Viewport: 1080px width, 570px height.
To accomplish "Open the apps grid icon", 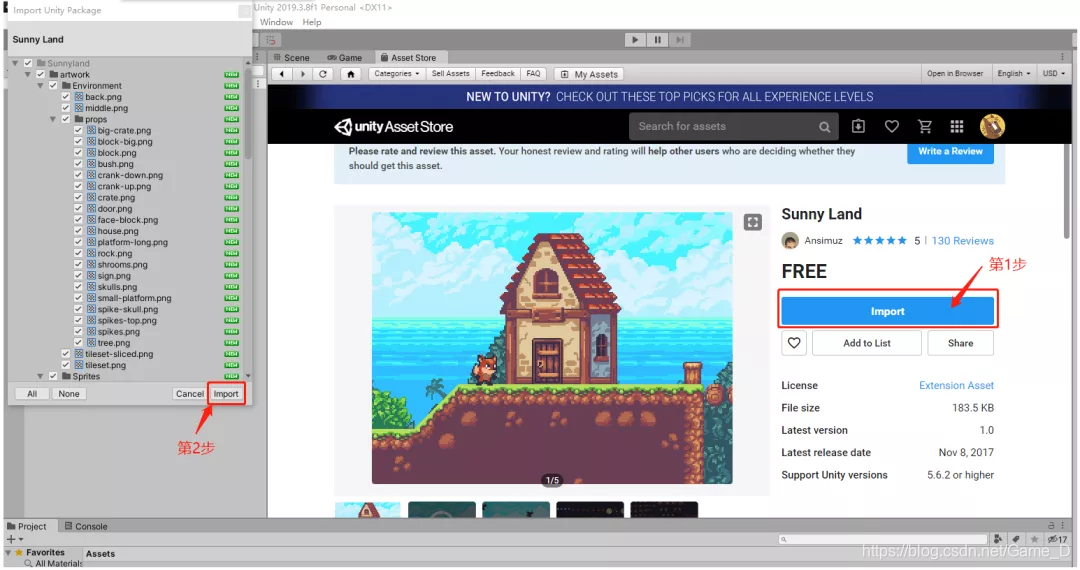I will pyautogui.click(x=957, y=126).
